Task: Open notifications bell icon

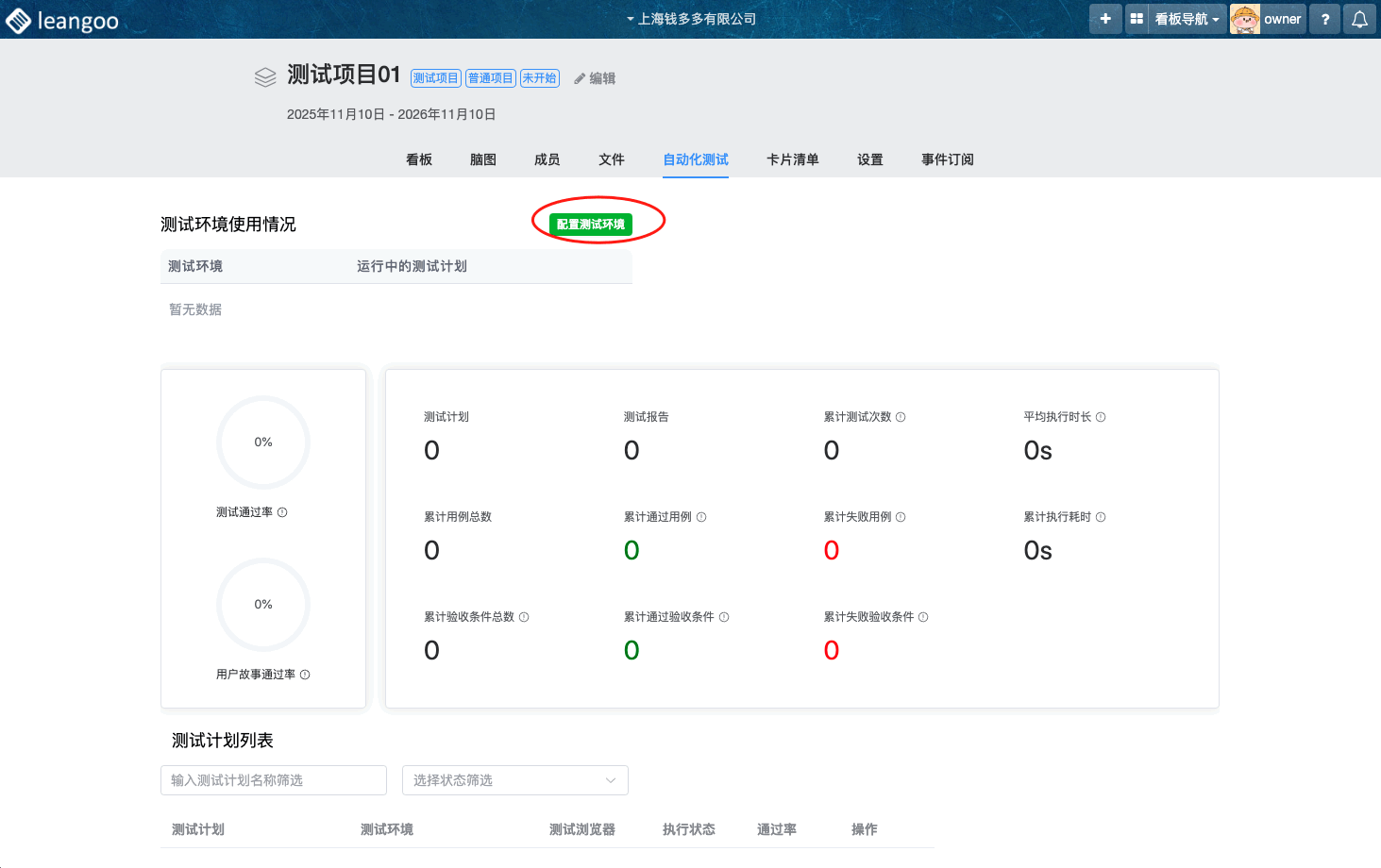Action: [x=1359, y=19]
